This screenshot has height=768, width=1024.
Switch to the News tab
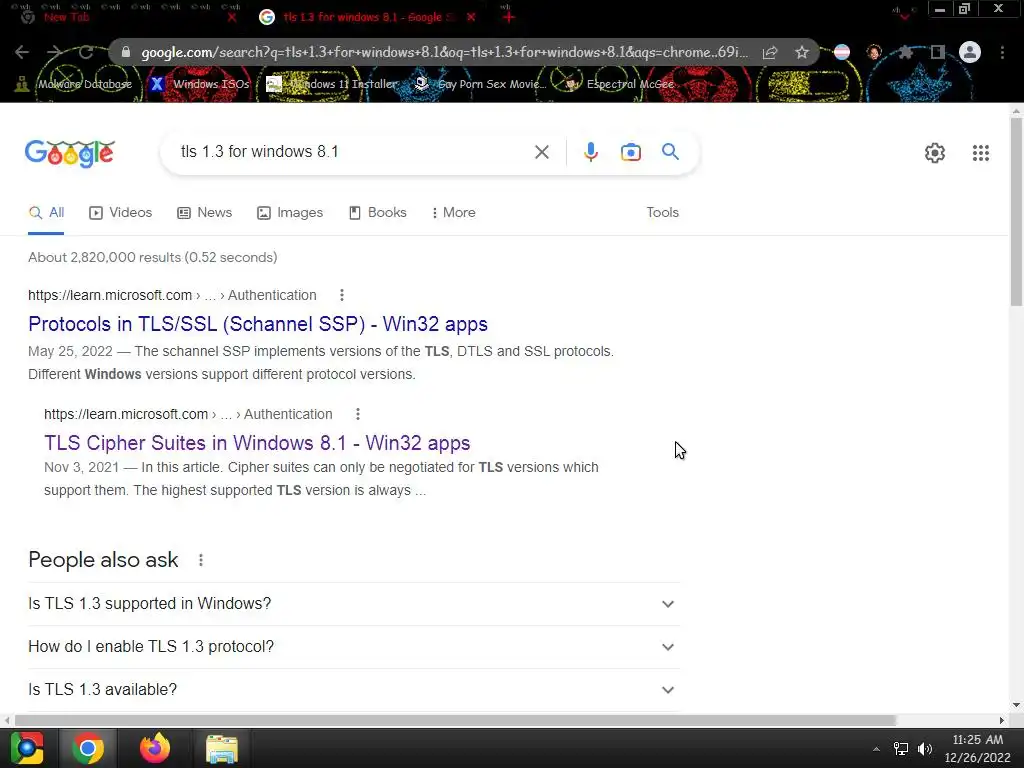(204, 213)
